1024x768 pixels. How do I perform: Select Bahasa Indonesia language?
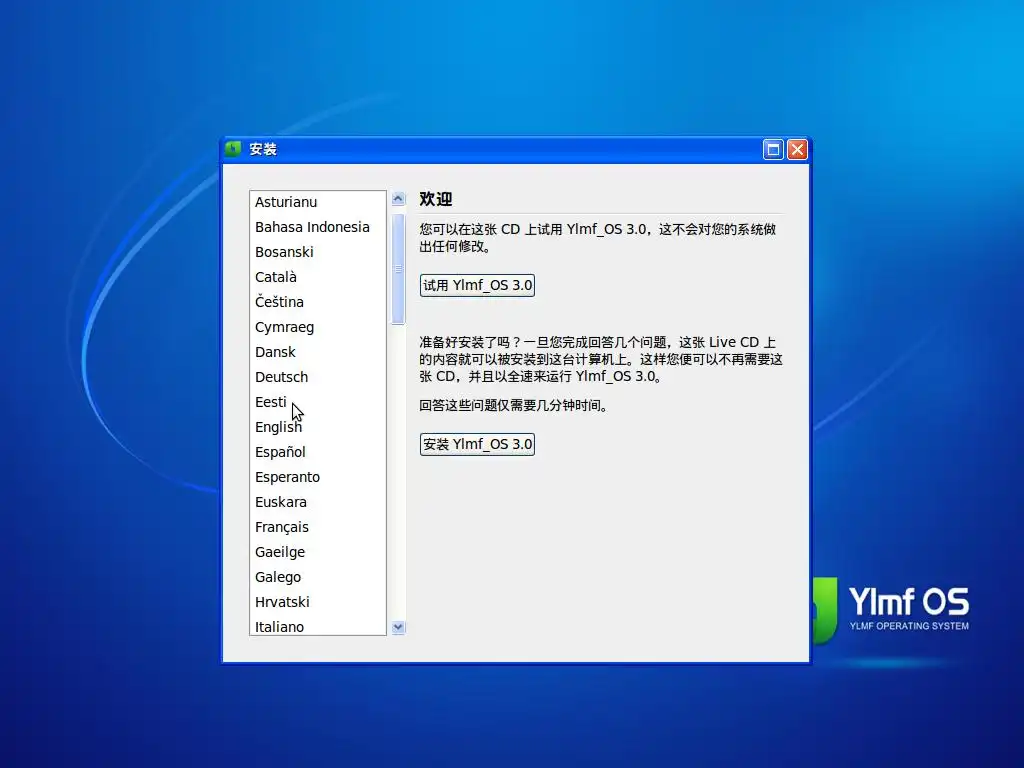point(317,227)
